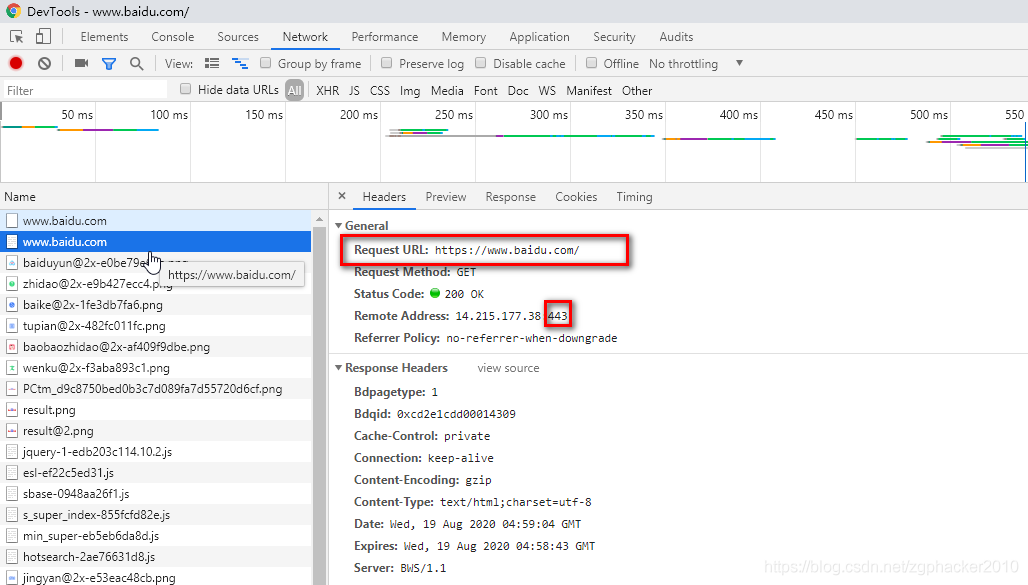Close the request details pane
The image size is (1028, 585).
(342, 196)
